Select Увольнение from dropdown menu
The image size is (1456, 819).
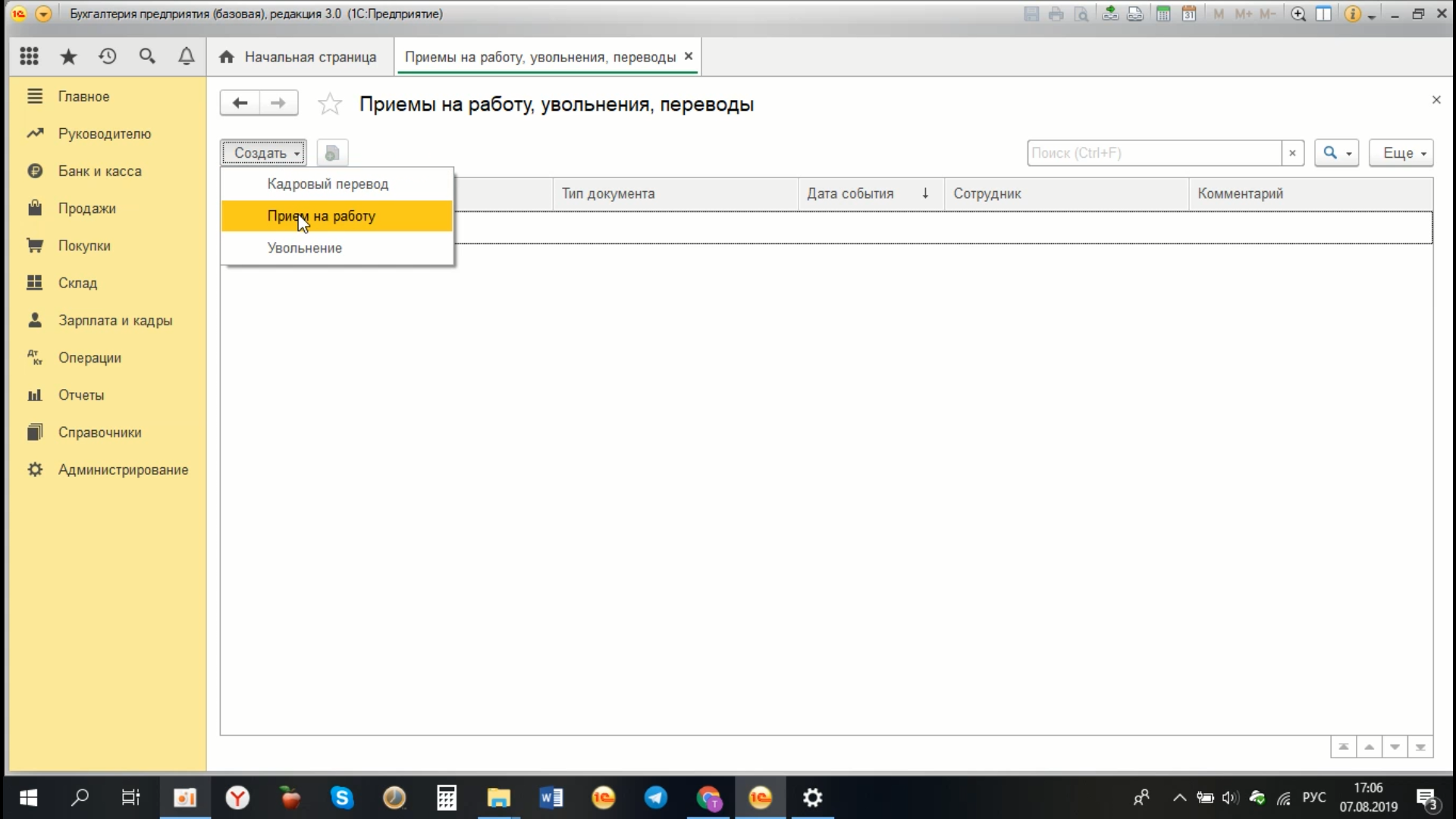pos(304,248)
